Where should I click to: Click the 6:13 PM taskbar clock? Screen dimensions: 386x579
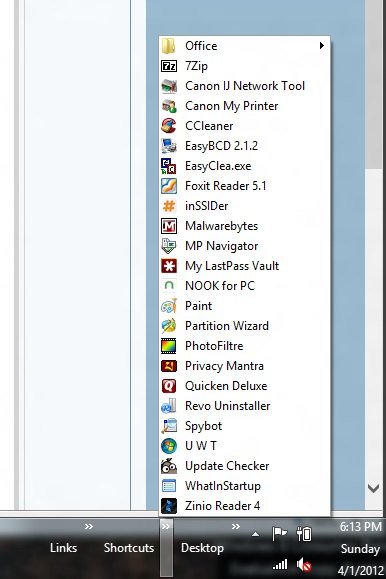point(361,527)
